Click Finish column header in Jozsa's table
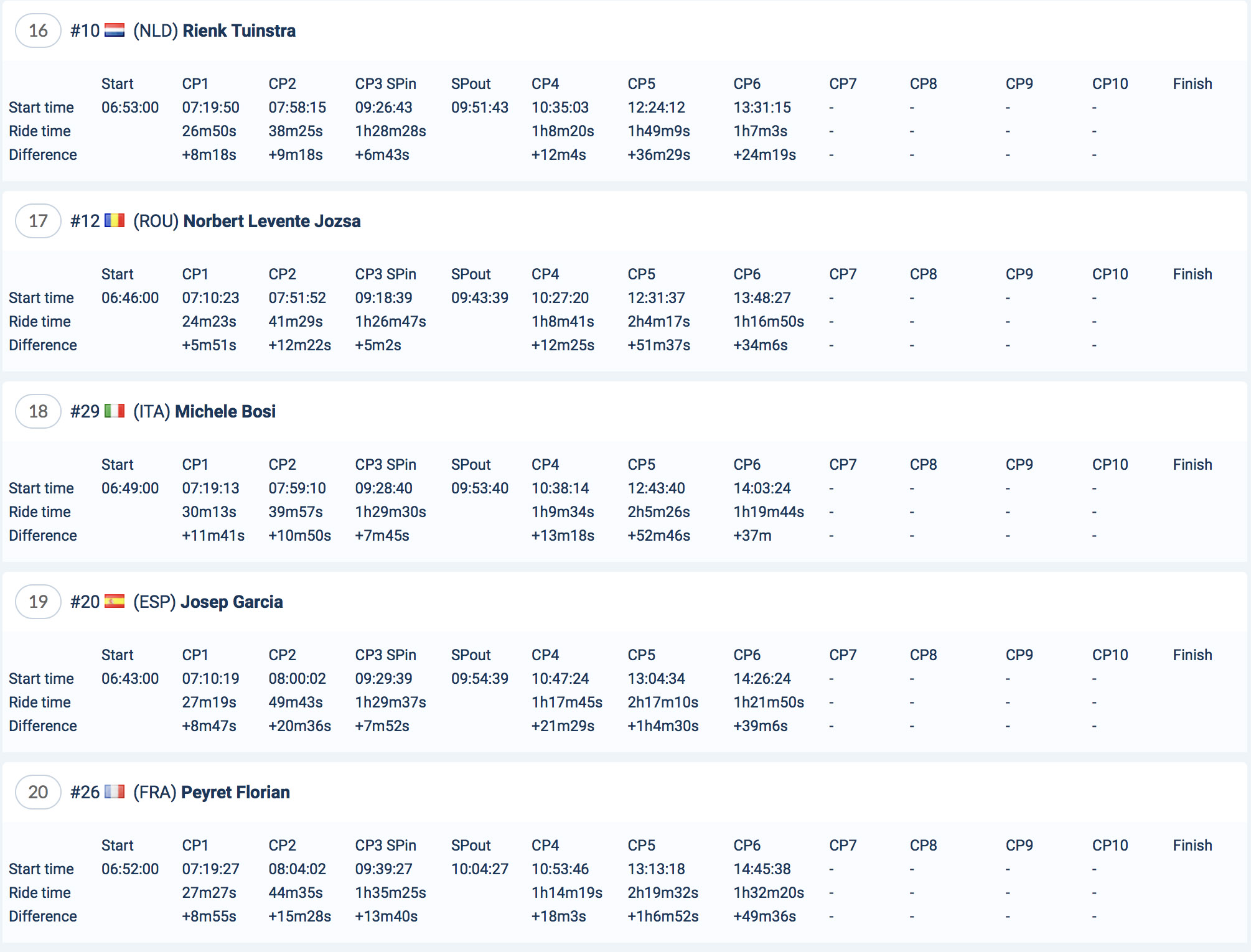The width and height of the screenshot is (1251, 952). coord(1192,274)
